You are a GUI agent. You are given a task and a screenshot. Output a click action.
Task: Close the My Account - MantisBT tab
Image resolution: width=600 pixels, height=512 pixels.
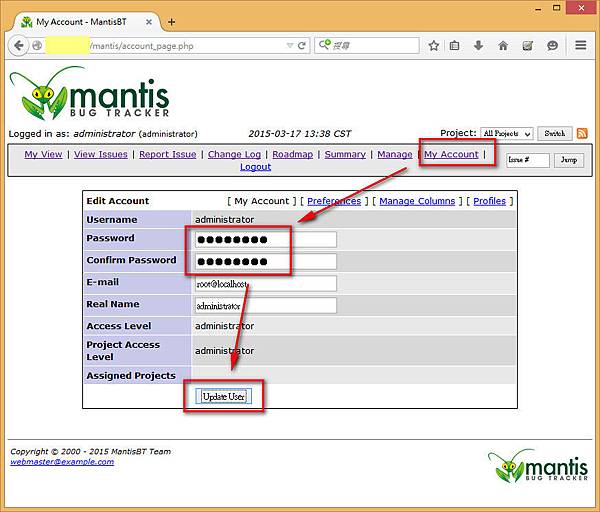click(149, 22)
